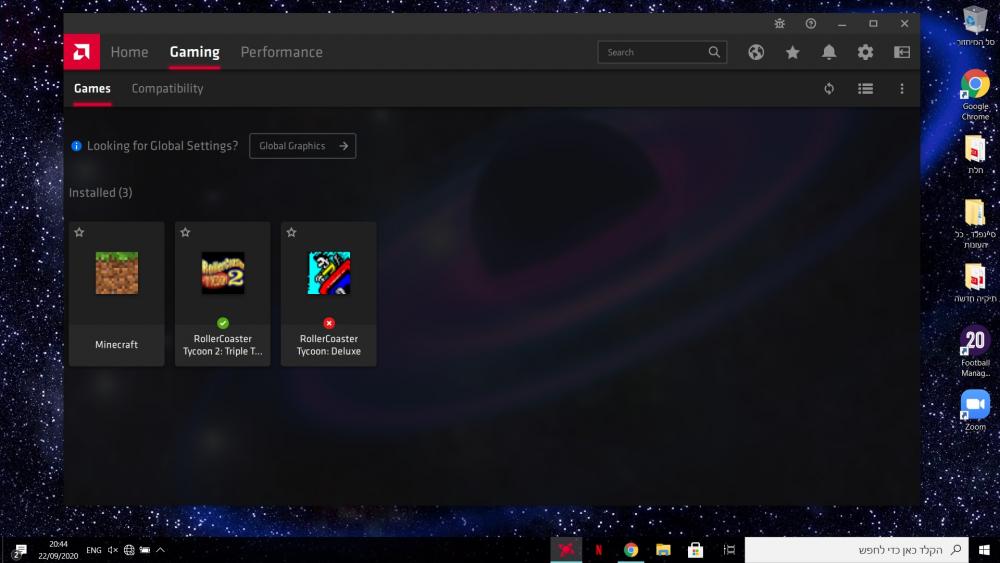This screenshot has width=1000, height=563.
Task: Click the muted volume tray icon
Action: 113,550
